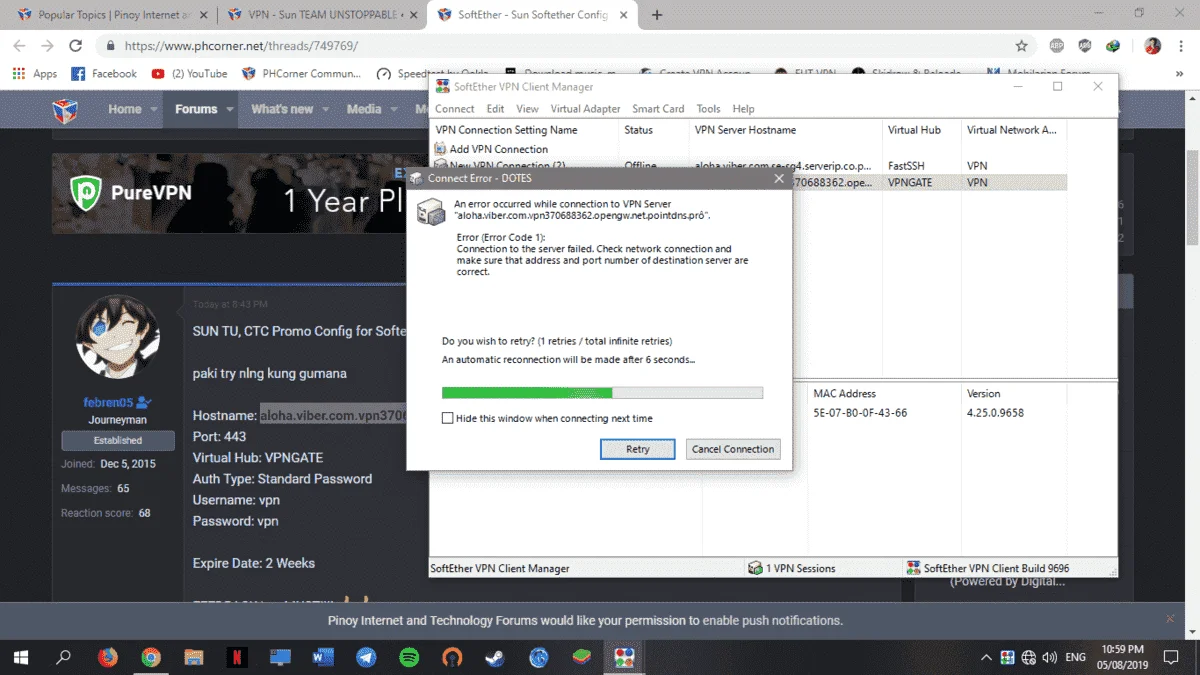Dismiss the push notifications permission bar
This screenshot has width=1200, height=675.
coord(1171,619)
